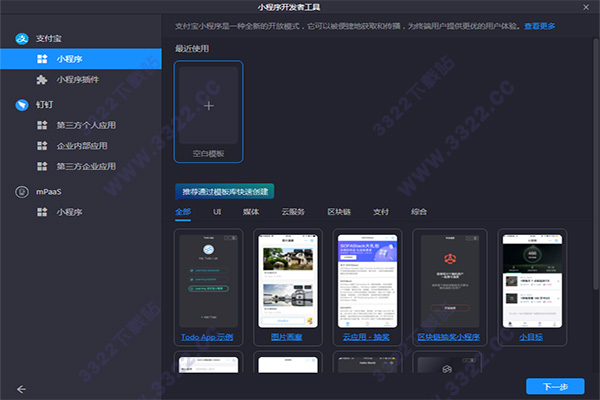The width and height of the screenshot is (600, 400).
Task: Open the 区块链抽奖小程序 link
Action: pos(448,337)
